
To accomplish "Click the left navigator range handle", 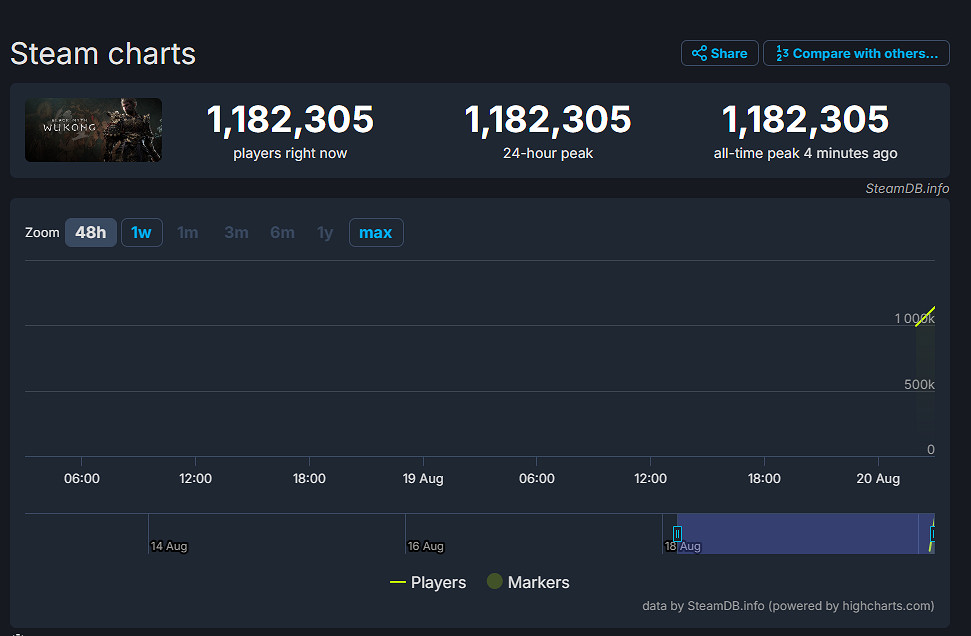I will click(x=677, y=533).
